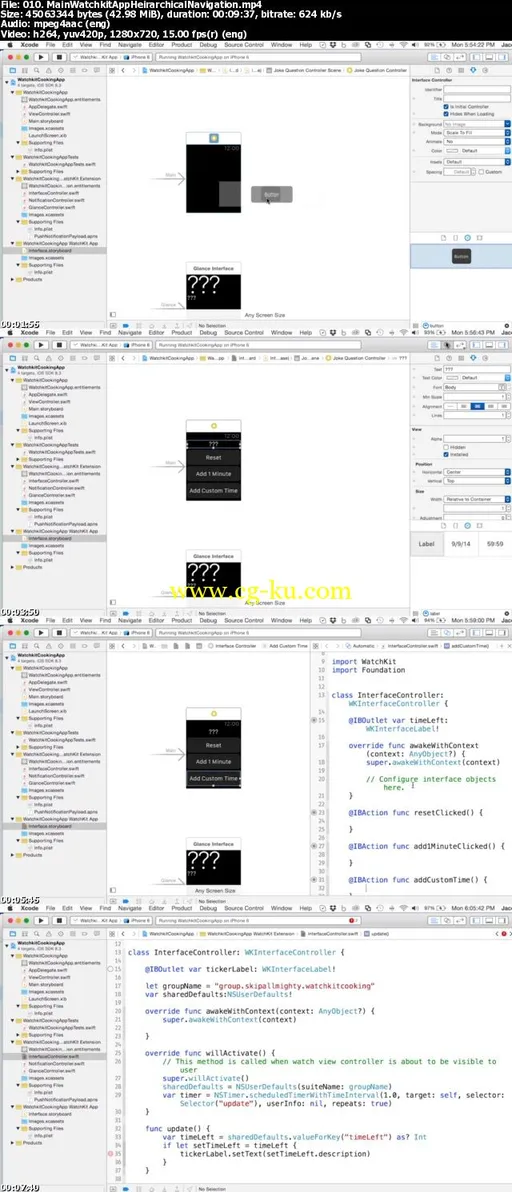Select Object library icon in 00:01:55 frame
512x1192 pixels.
point(467,238)
